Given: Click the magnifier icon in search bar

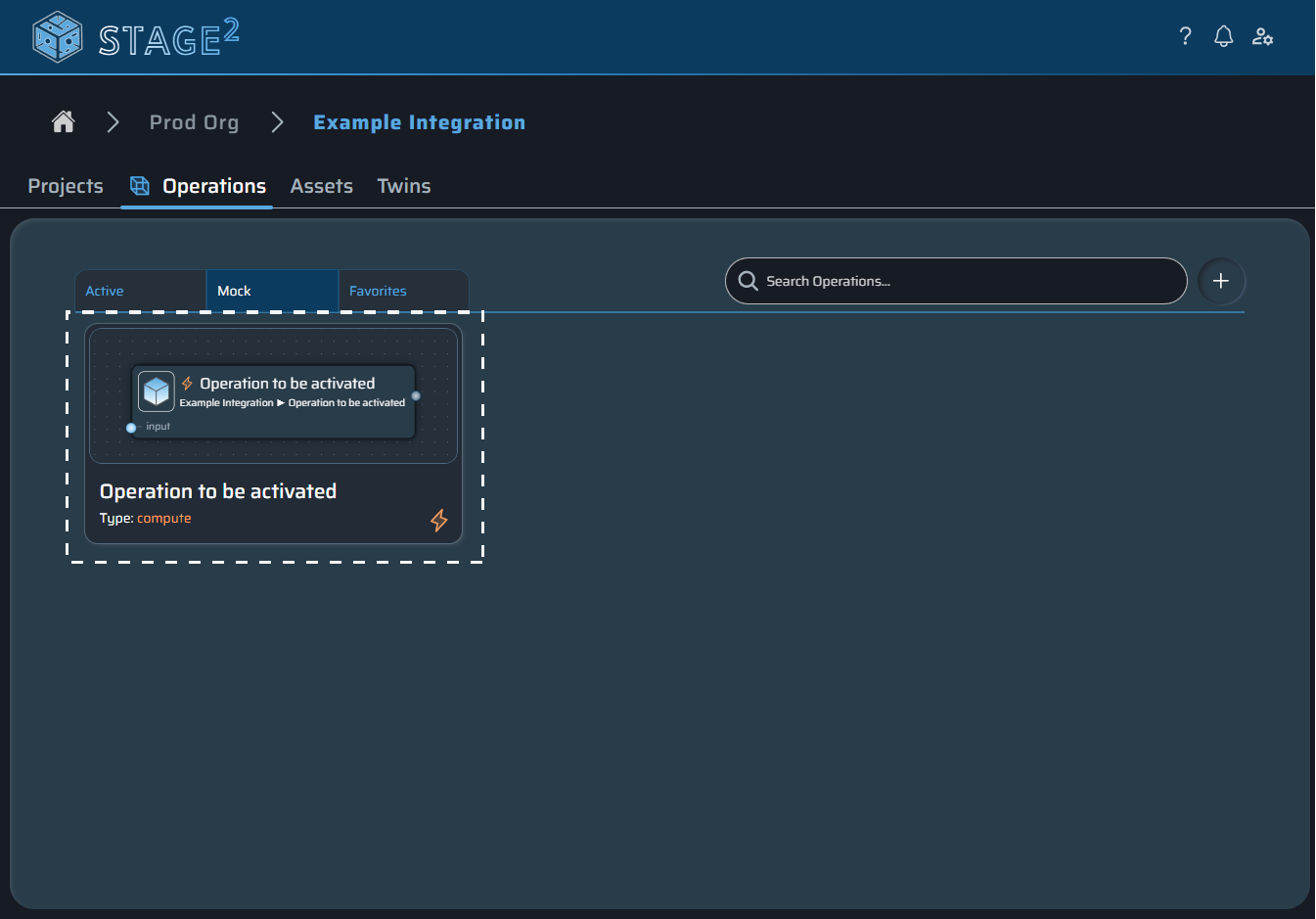Looking at the screenshot, I should click(x=749, y=281).
